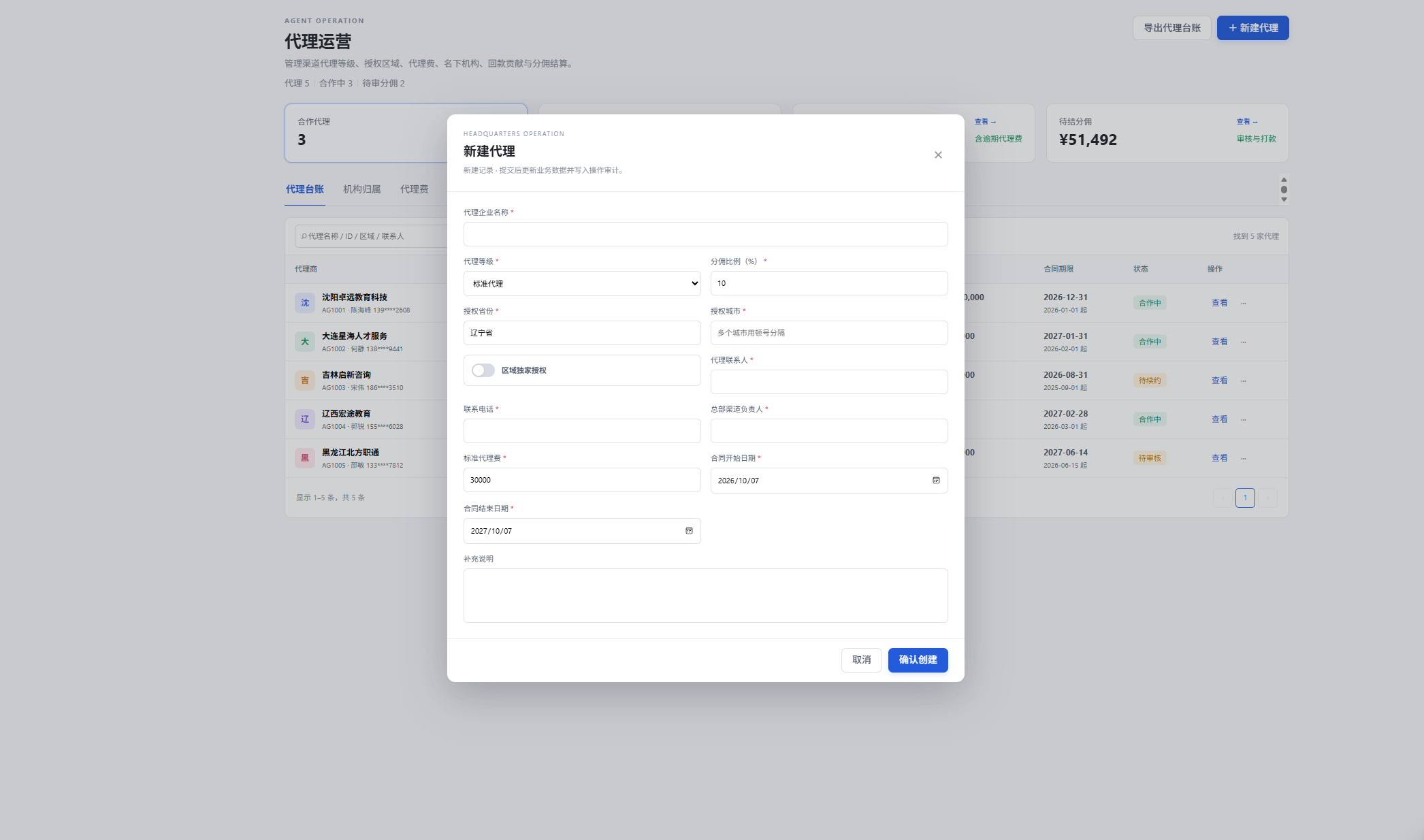Click the 大 avatar icon for 大连星海人才服务
1424x840 pixels.
pos(305,342)
